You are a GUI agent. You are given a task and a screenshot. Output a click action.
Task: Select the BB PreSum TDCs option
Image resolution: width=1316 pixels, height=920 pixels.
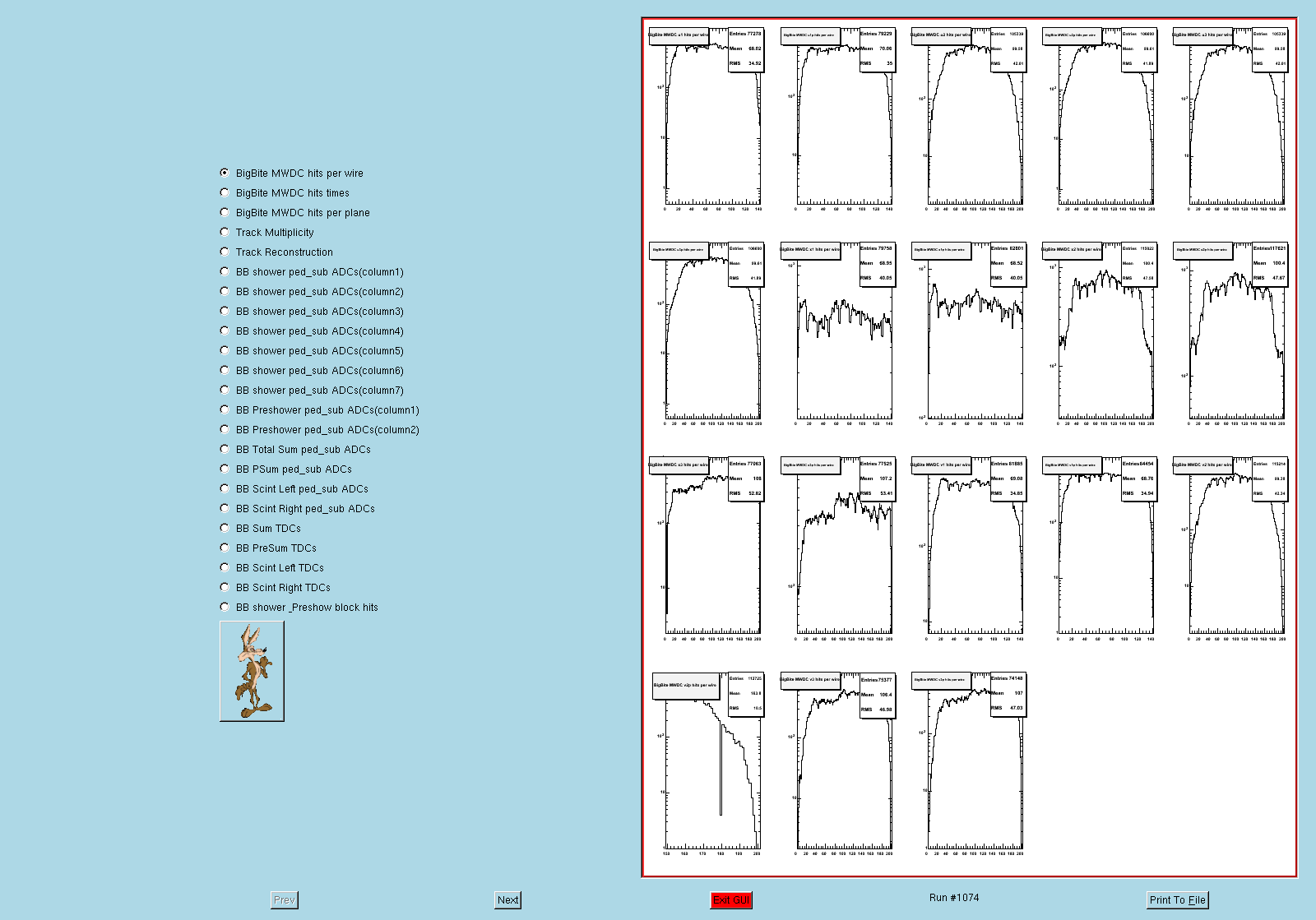coord(268,548)
